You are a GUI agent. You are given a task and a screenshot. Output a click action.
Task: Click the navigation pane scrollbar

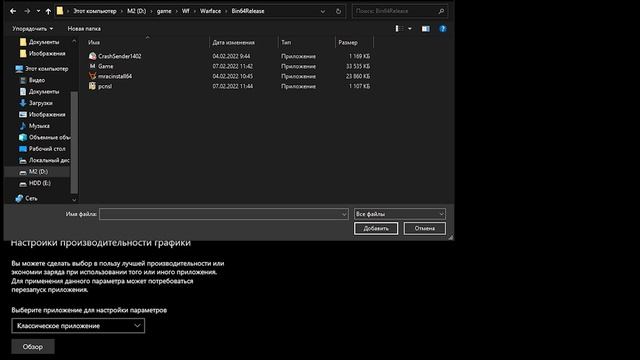74,142
